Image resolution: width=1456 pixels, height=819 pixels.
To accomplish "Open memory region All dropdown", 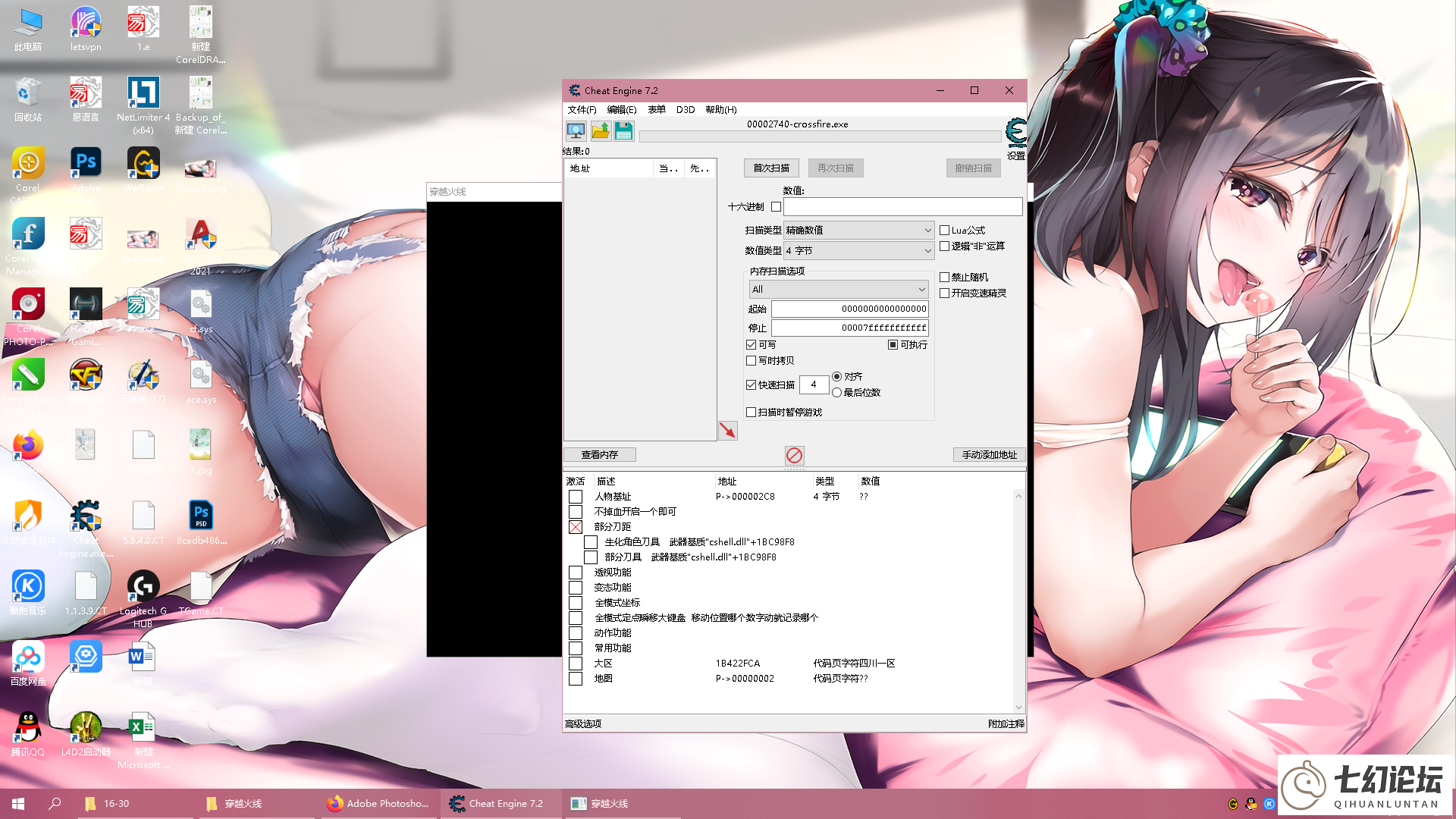I will click(x=839, y=289).
